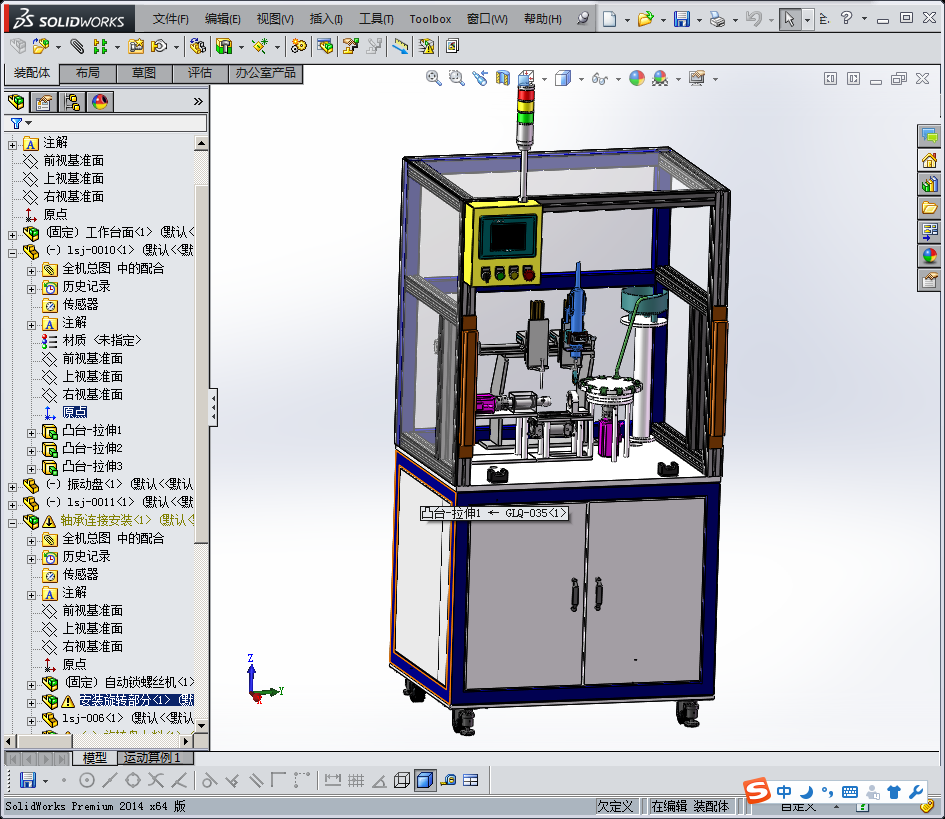945x819 pixels.
Task: Expand the 振动盘<1> component
Action: 12,487
